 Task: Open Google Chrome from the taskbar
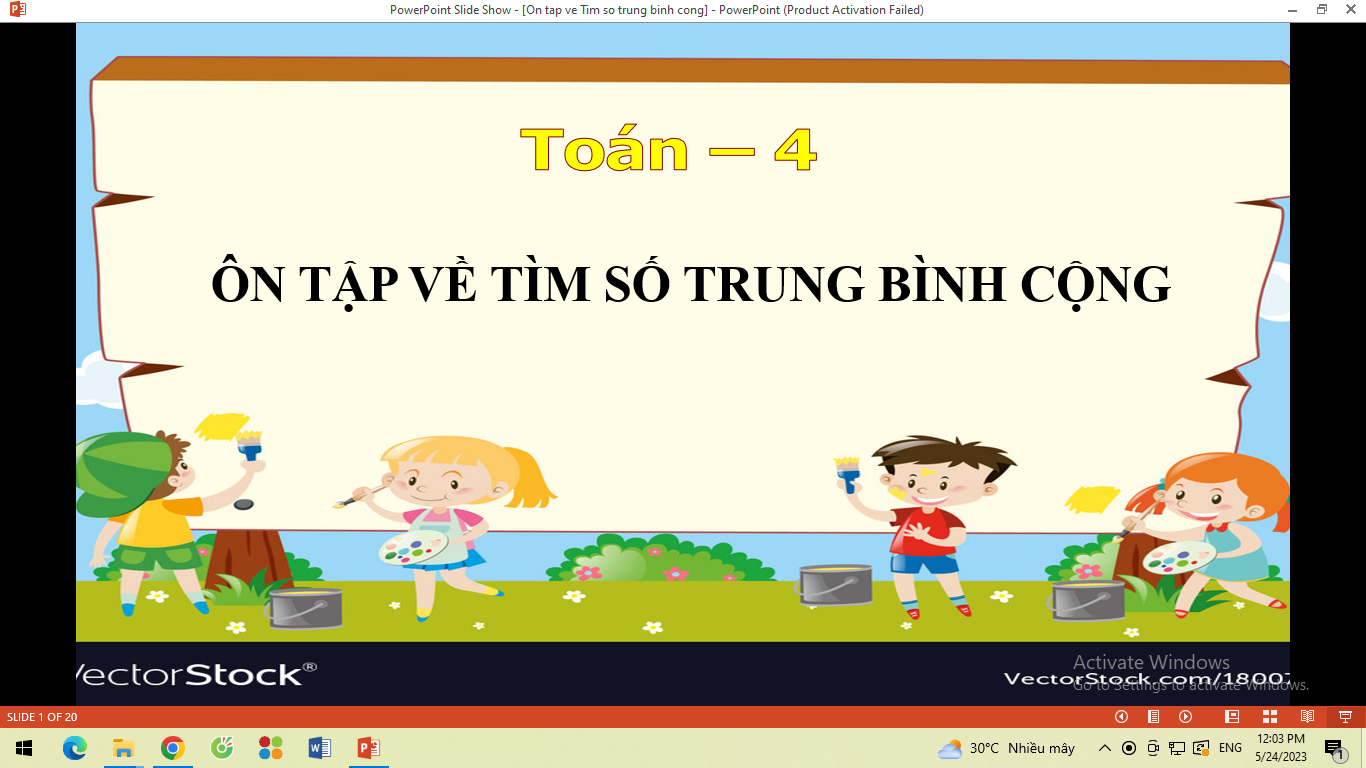173,748
